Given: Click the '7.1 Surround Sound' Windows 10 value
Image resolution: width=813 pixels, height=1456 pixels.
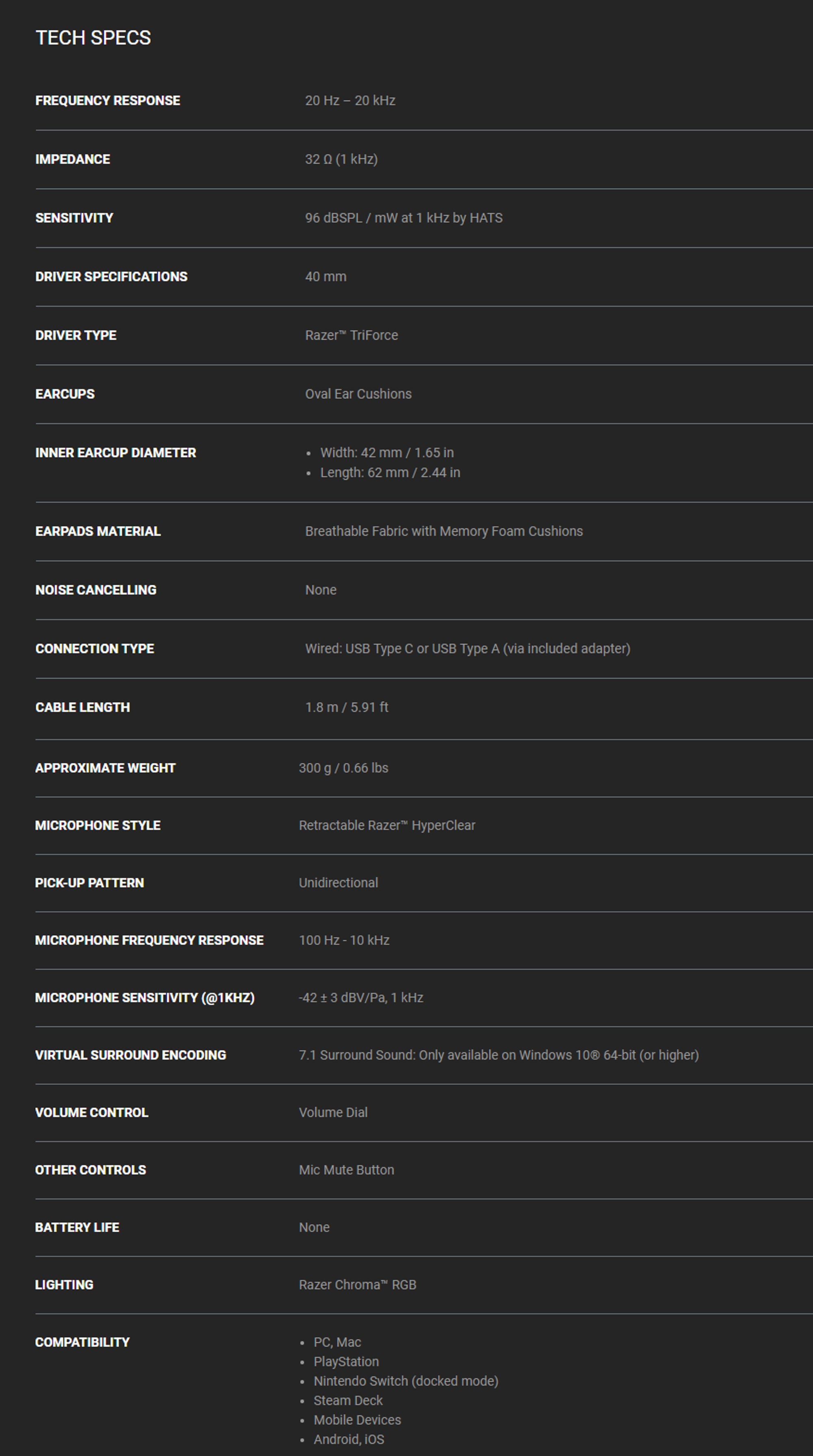Looking at the screenshot, I should [499, 1056].
